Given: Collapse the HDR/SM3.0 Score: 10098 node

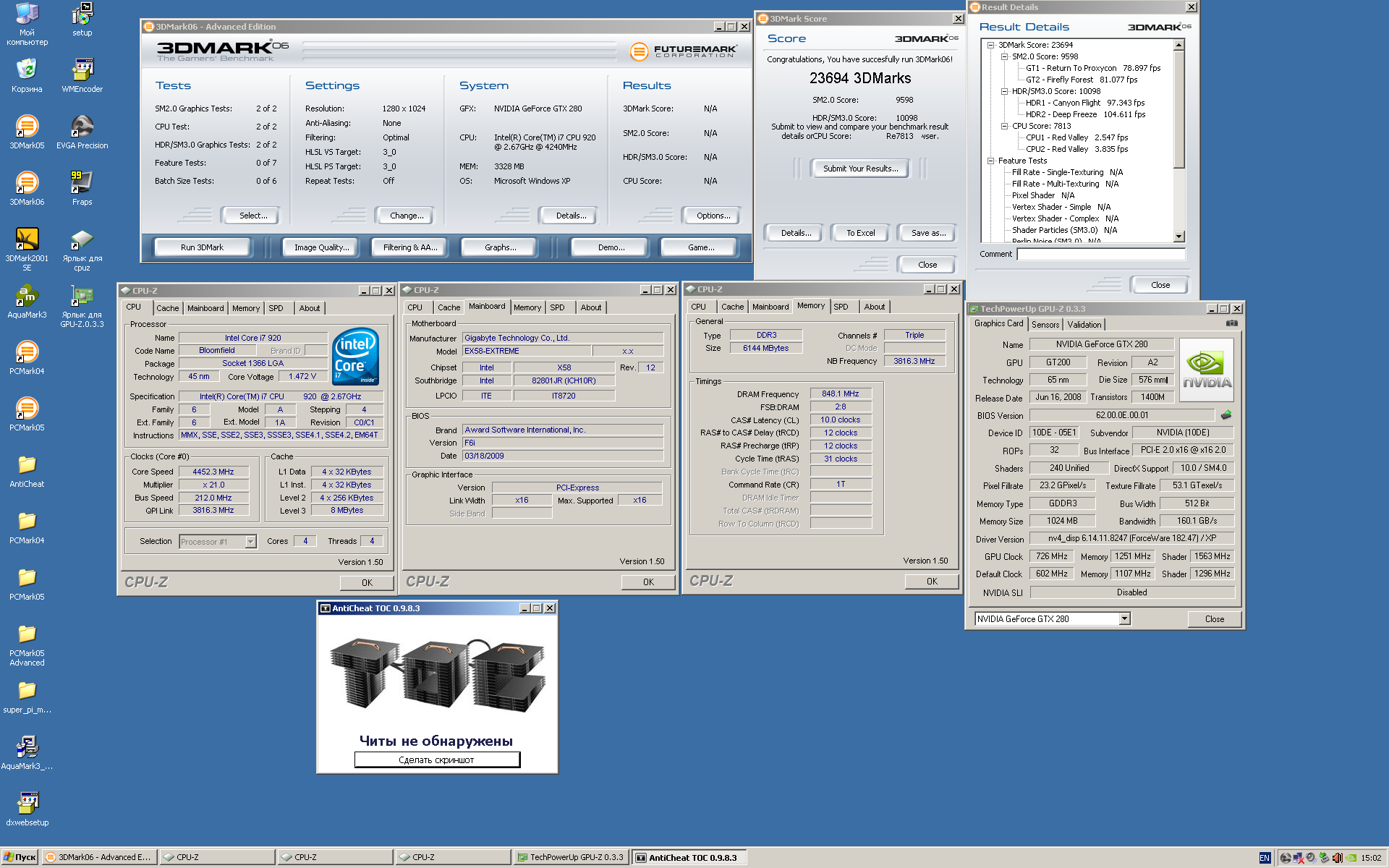Looking at the screenshot, I should [1004, 91].
